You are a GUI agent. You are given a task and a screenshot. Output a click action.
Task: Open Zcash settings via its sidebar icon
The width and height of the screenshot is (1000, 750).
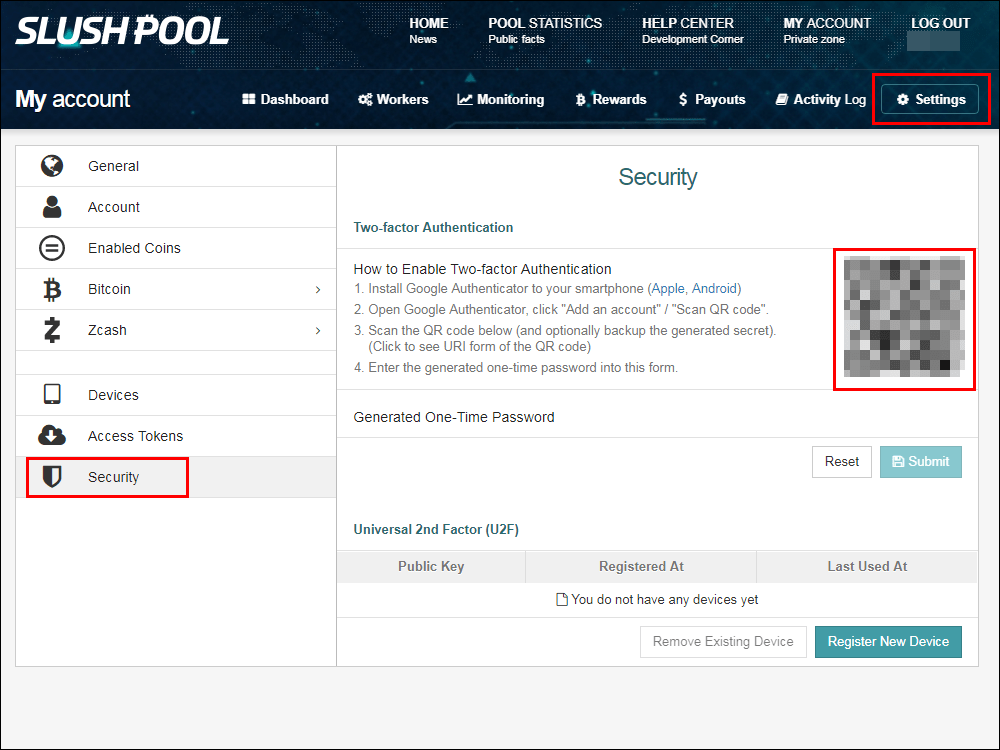point(52,330)
